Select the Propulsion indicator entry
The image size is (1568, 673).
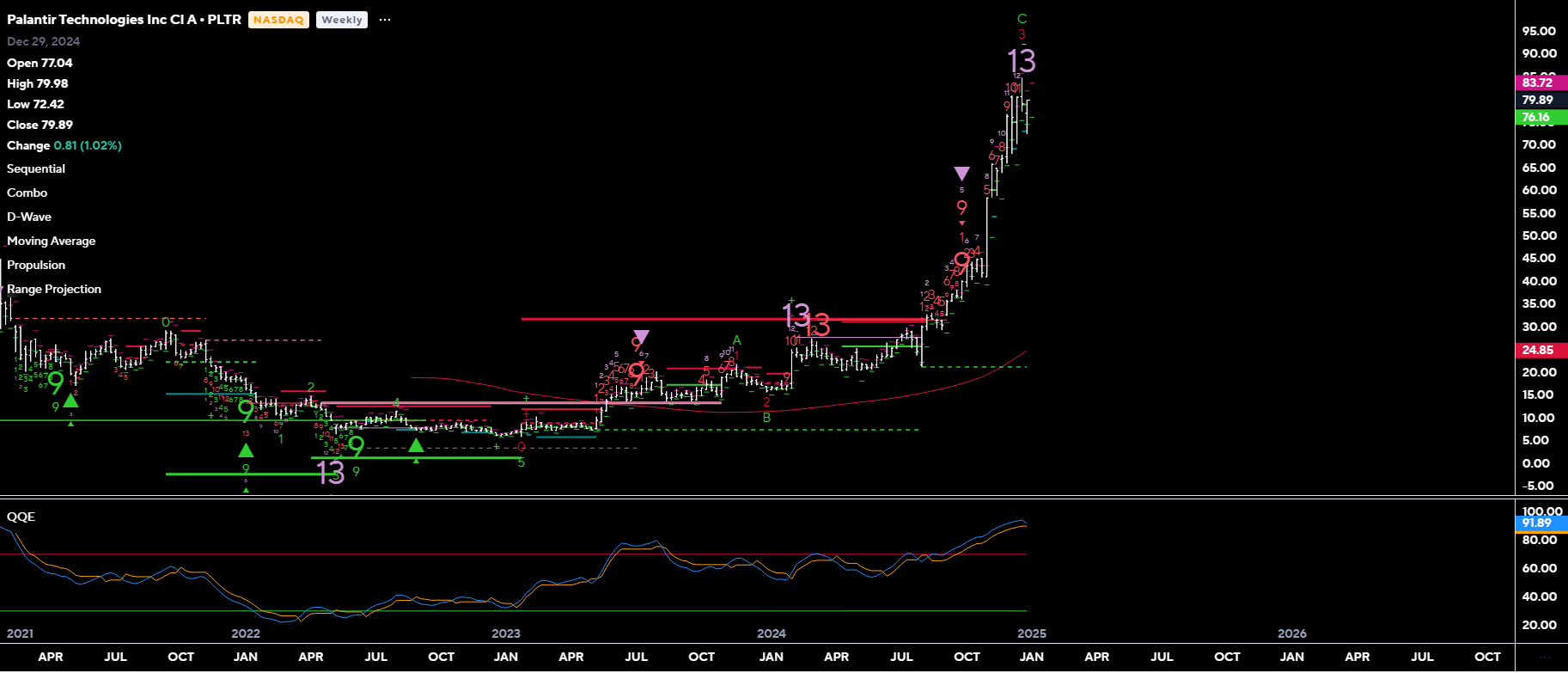(36, 266)
